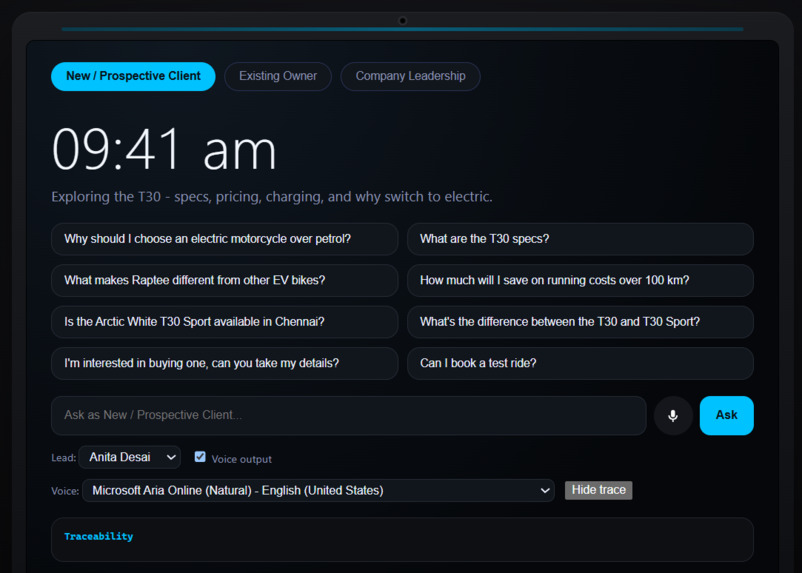Hide the trace panel
Viewport: 802px width, 573px height.
click(598, 490)
